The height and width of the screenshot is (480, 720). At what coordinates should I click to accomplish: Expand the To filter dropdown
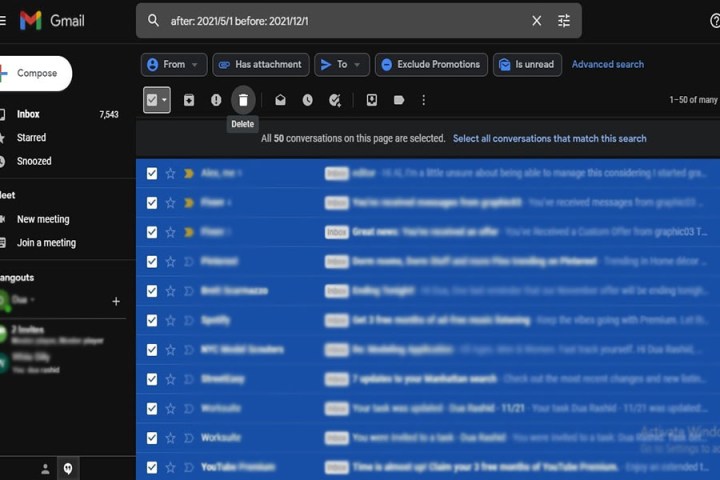(x=342, y=64)
